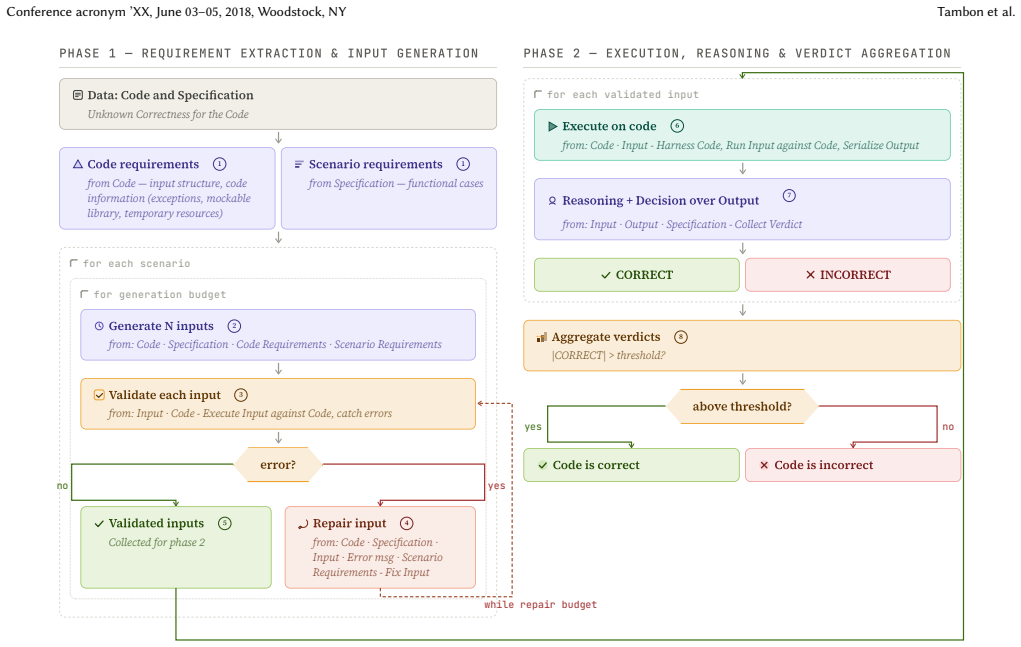Click the 'above threshold?' decision hexagon

click(742, 407)
